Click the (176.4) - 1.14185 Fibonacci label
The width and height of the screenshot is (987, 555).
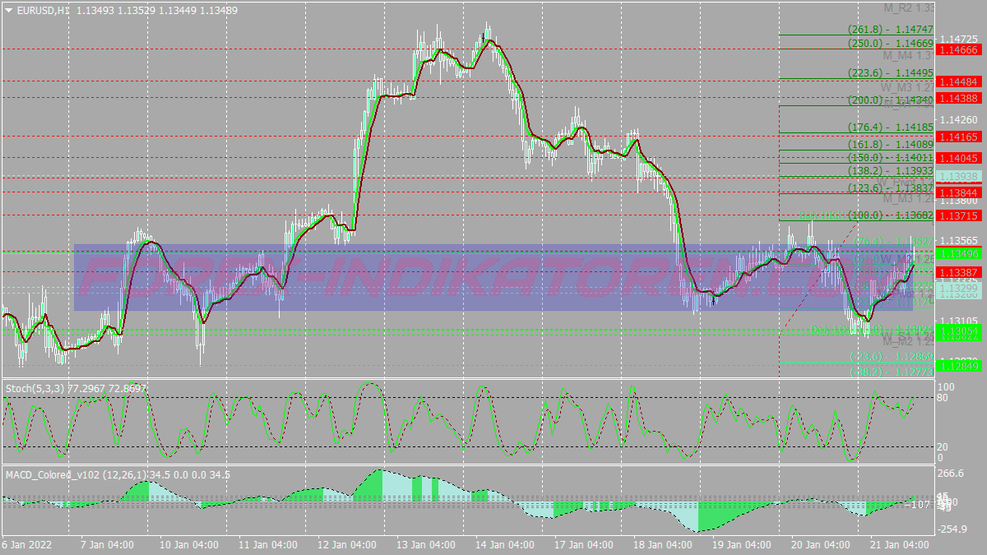[890, 126]
